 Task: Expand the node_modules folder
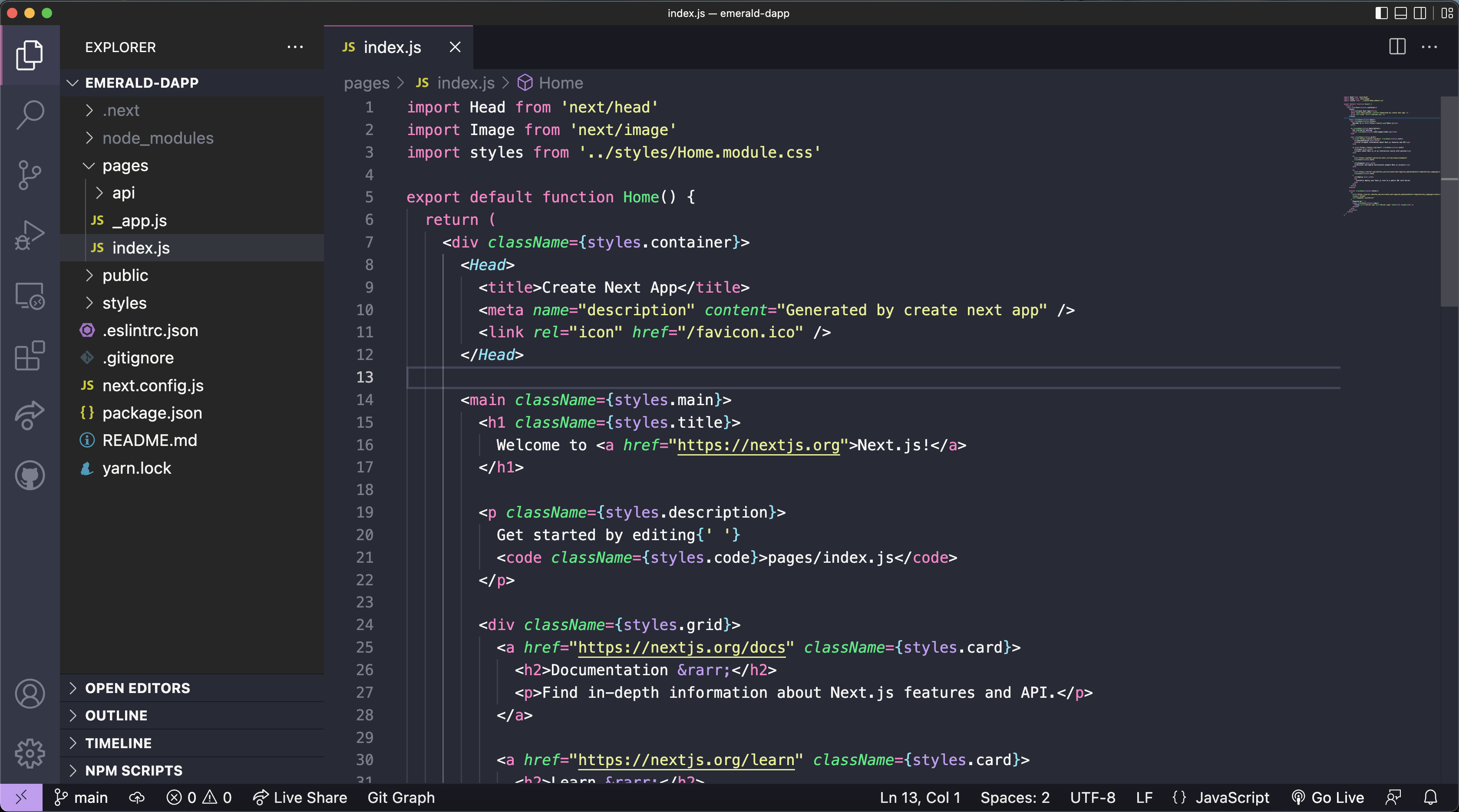(191, 138)
